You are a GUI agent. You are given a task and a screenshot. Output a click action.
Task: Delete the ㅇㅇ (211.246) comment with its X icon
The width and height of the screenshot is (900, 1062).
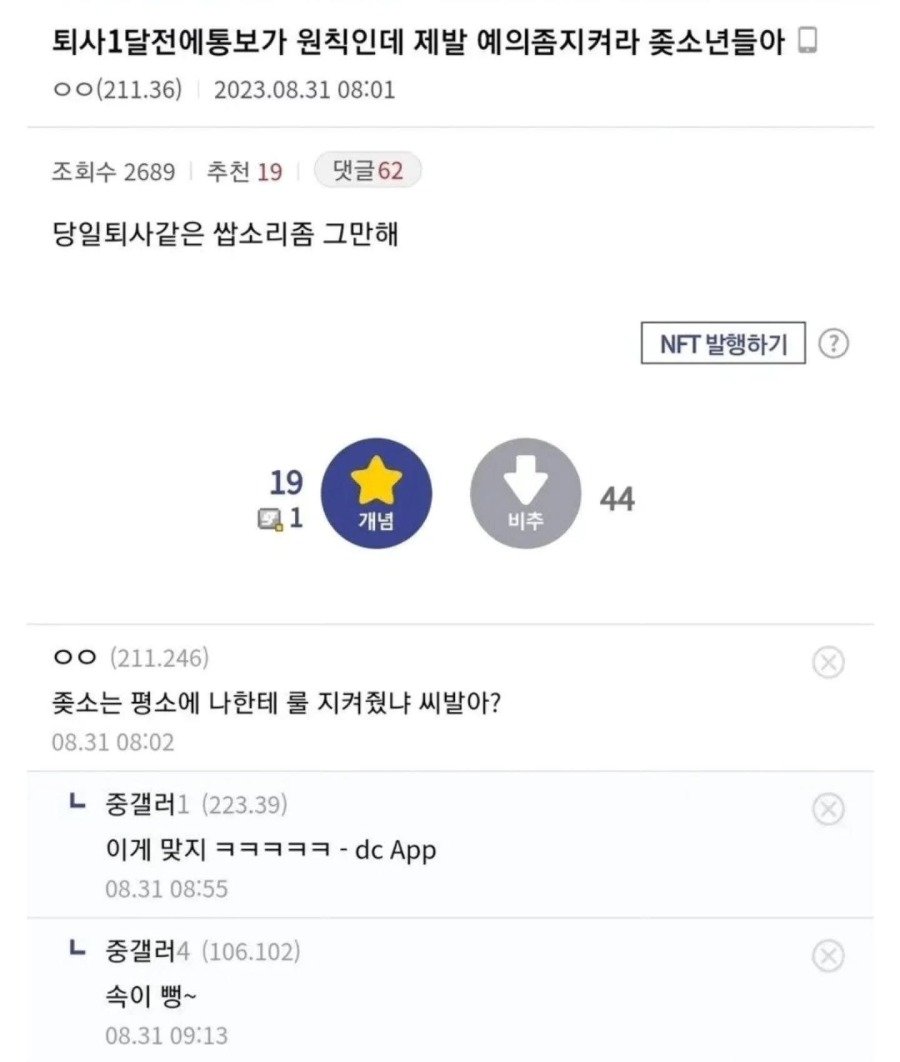click(x=828, y=662)
